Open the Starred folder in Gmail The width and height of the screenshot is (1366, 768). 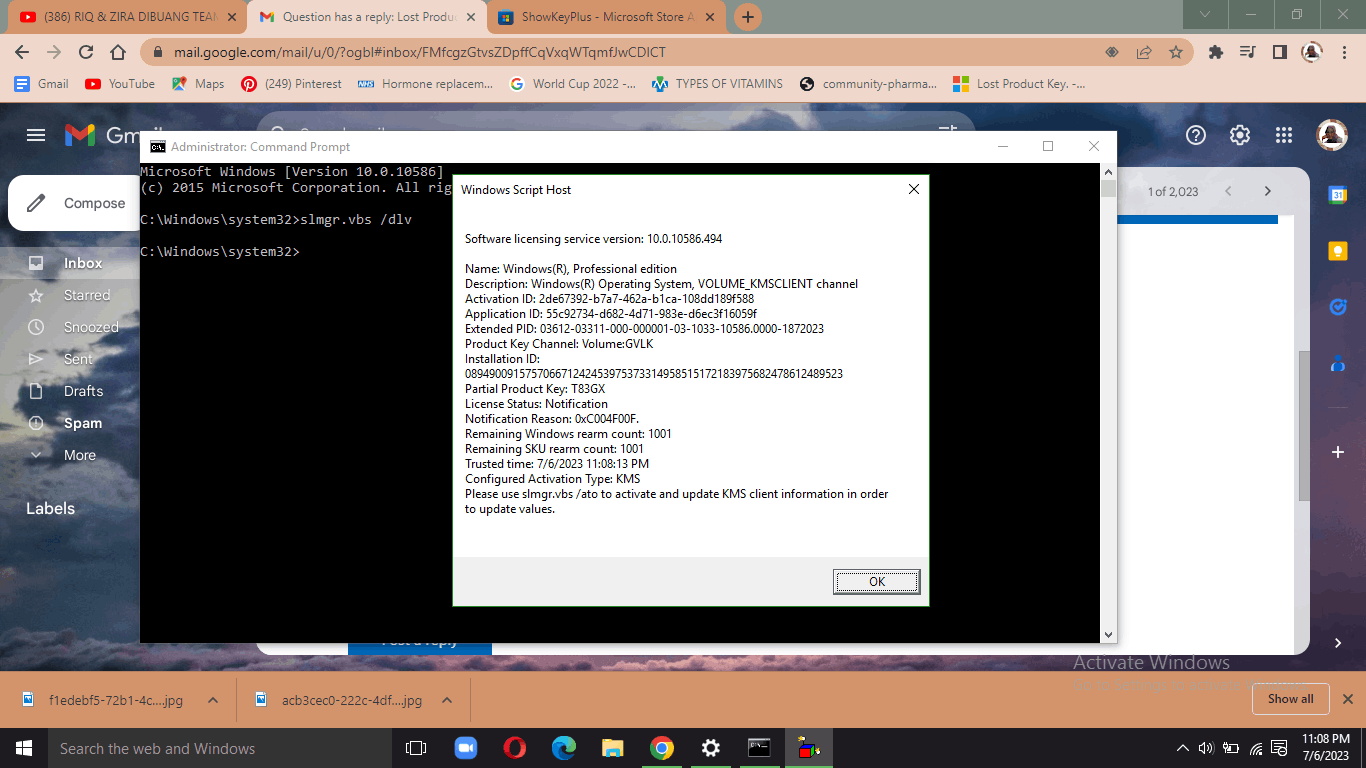pos(86,295)
